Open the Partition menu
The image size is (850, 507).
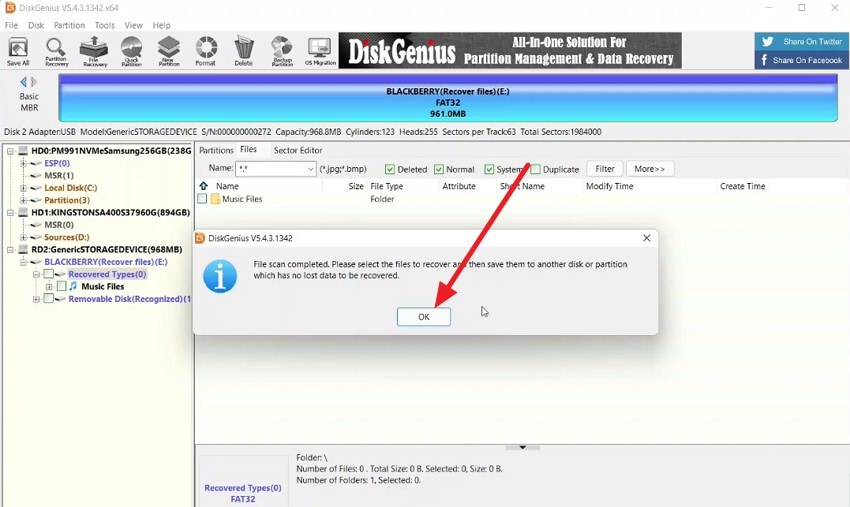[x=69, y=25]
